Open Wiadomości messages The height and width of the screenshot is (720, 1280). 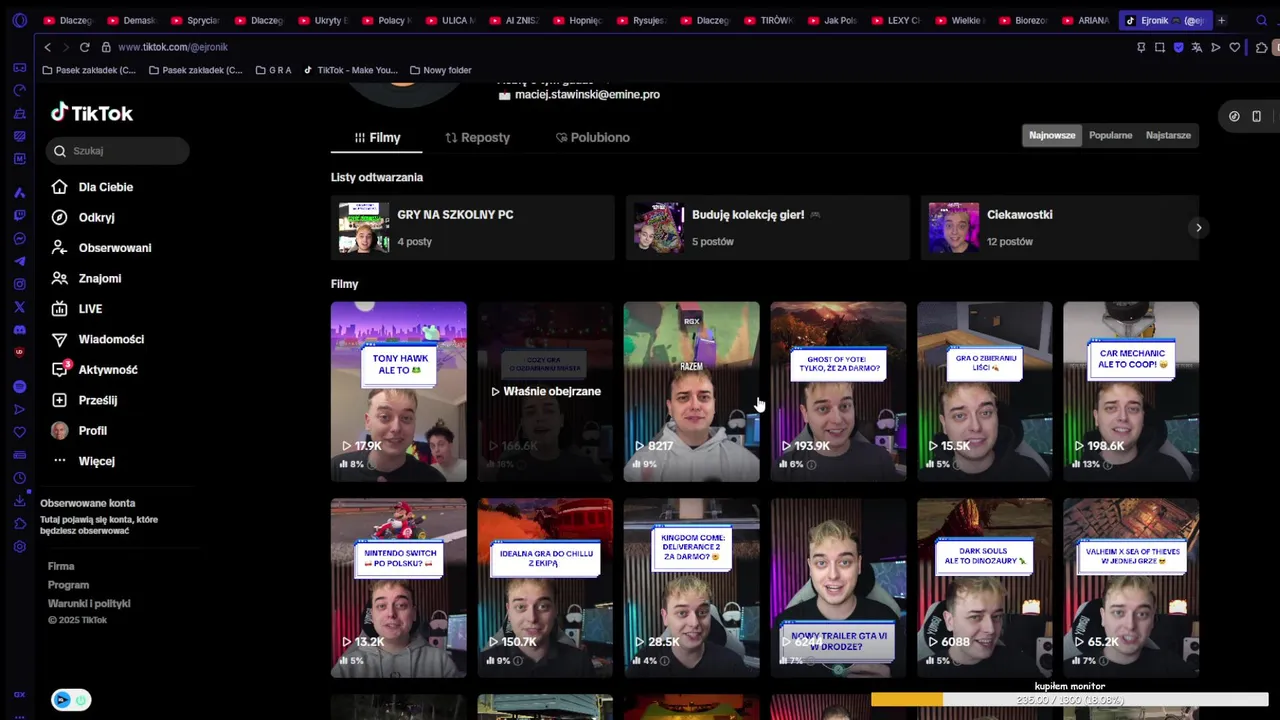click(x=98, y=339)
